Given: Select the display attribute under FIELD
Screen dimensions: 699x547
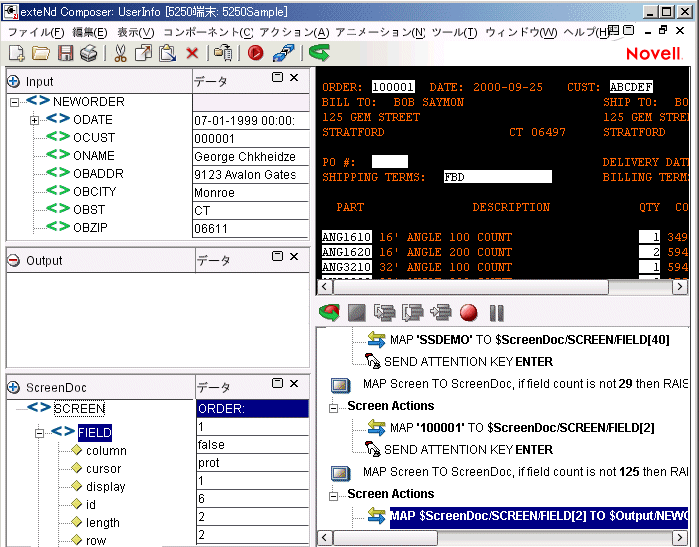Looking at the screenshot, I should click(106, 486).
